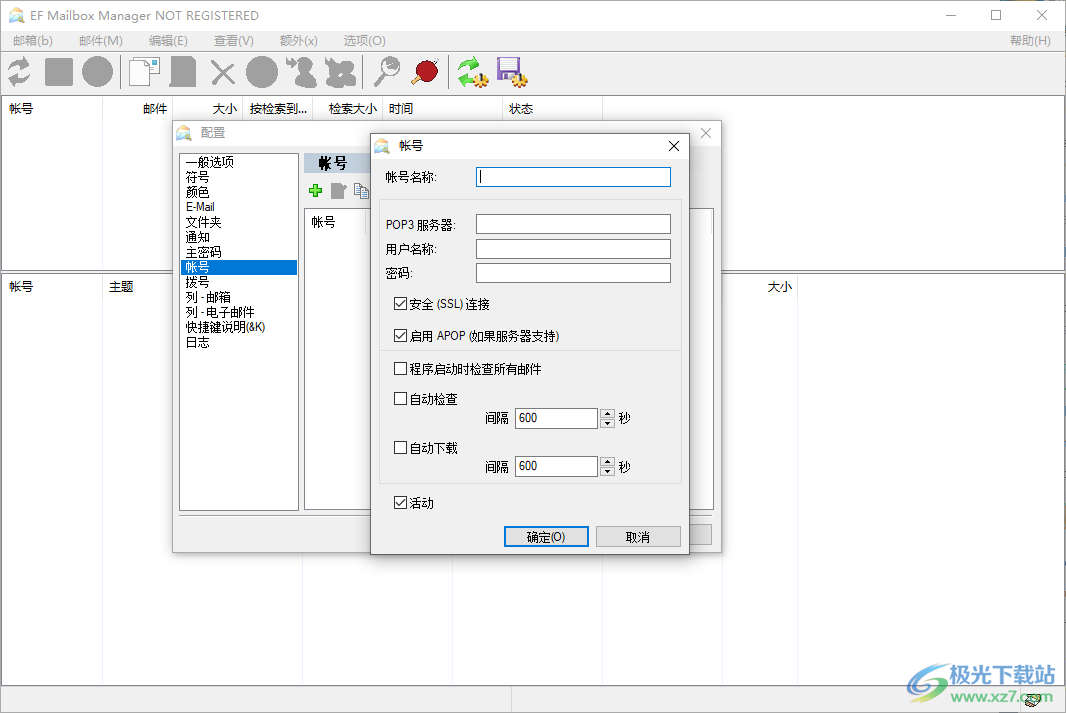Click the gray X delete icon in toolbar

click(x=223, y=73)
